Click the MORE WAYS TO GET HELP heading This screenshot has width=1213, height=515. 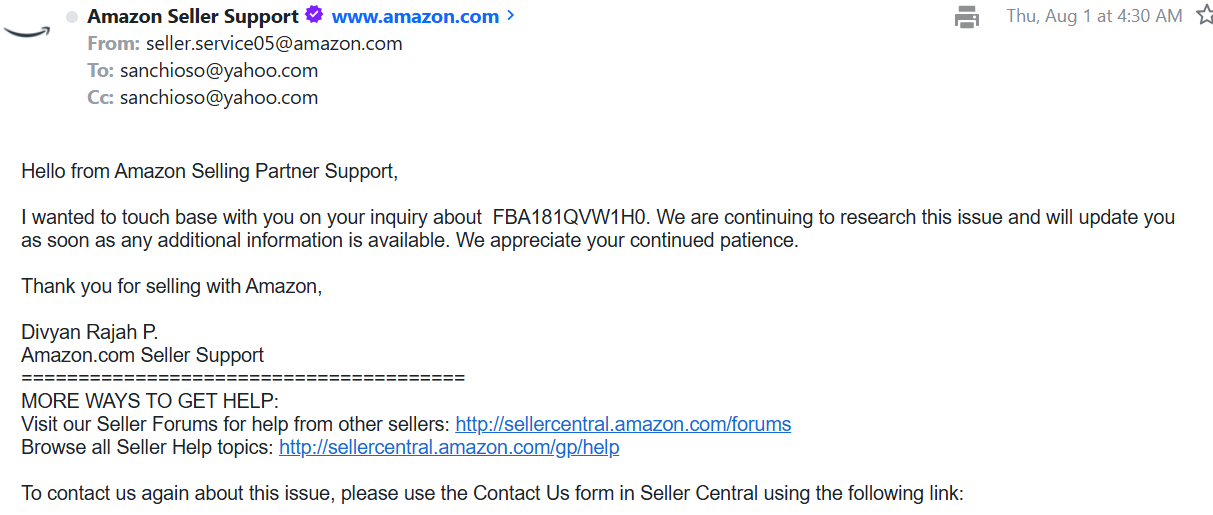[150, 401]
